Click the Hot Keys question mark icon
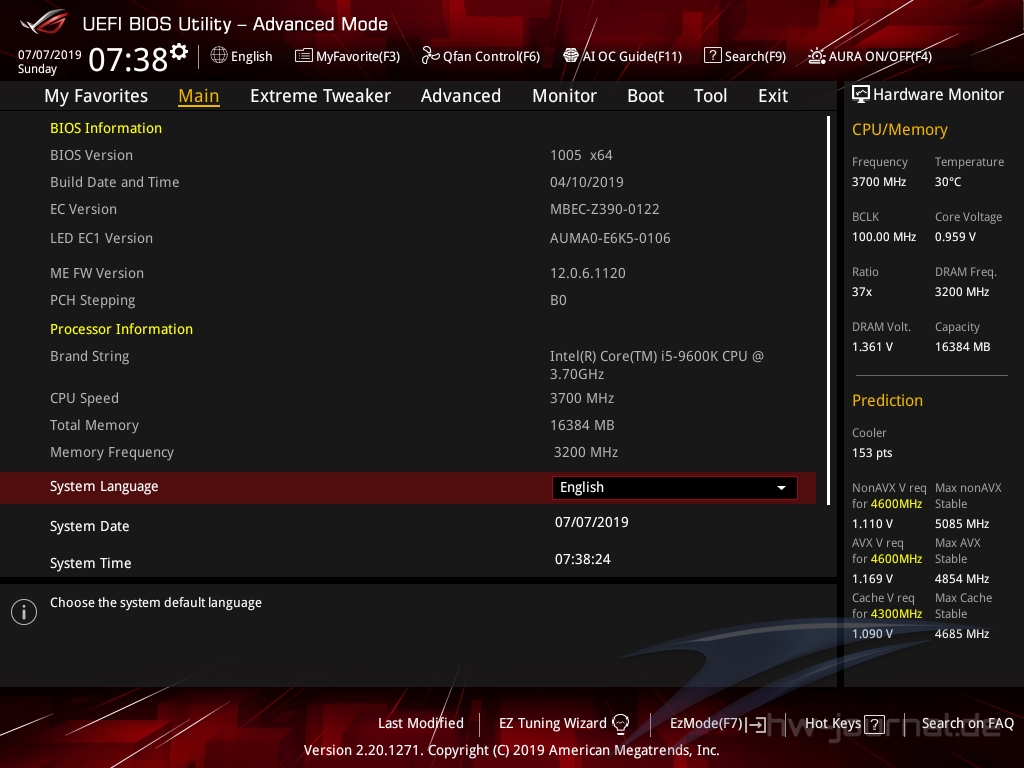Viewport: 1024px width, 768px height. click(874, 724)
